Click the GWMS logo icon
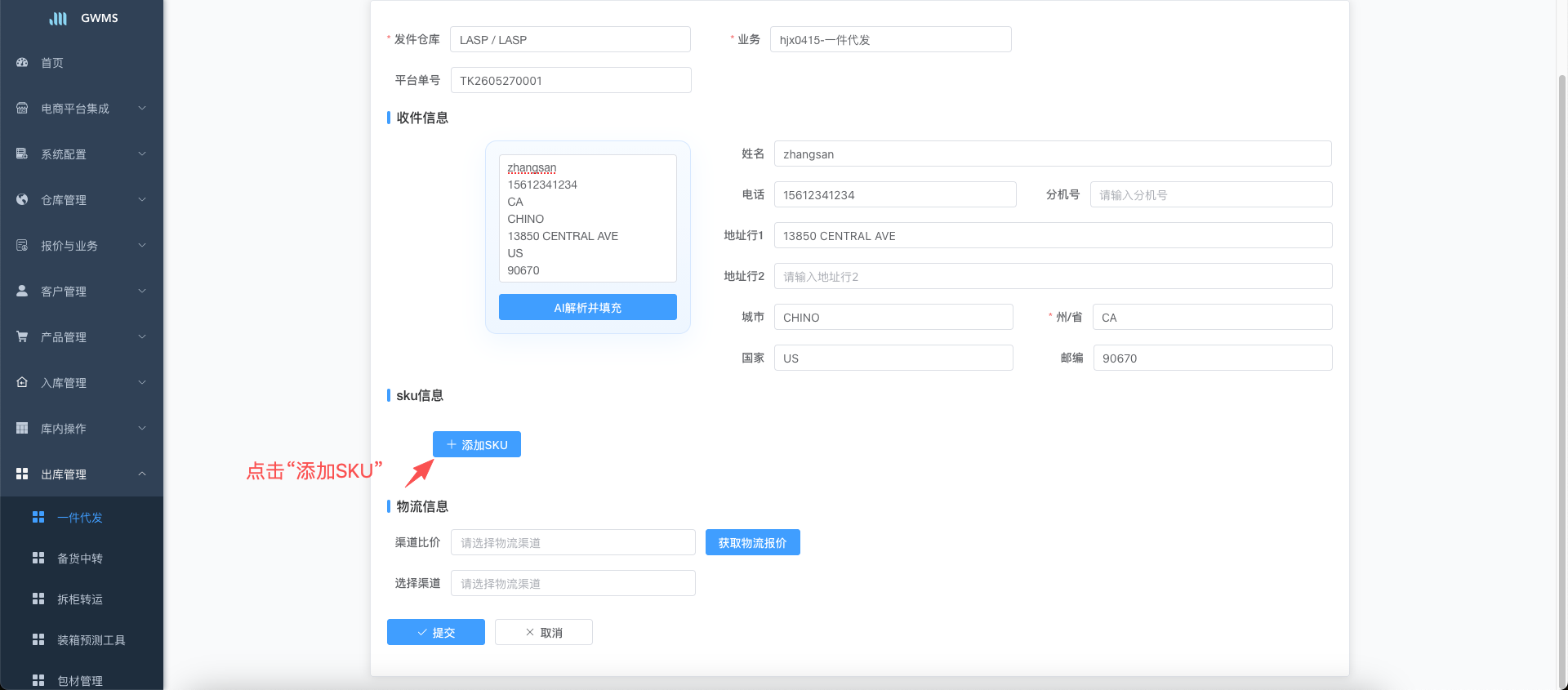 pos(58,18)
